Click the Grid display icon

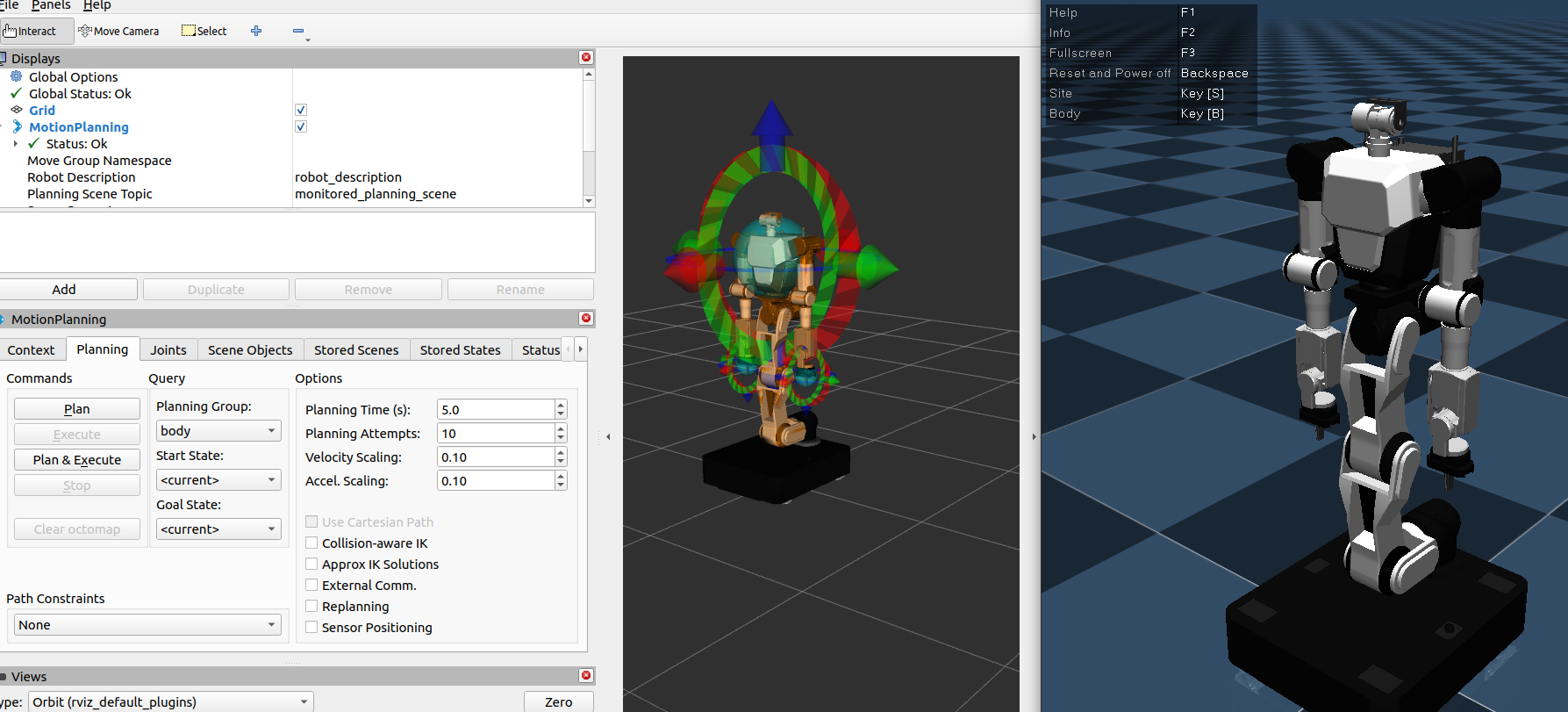coord(17,110)
